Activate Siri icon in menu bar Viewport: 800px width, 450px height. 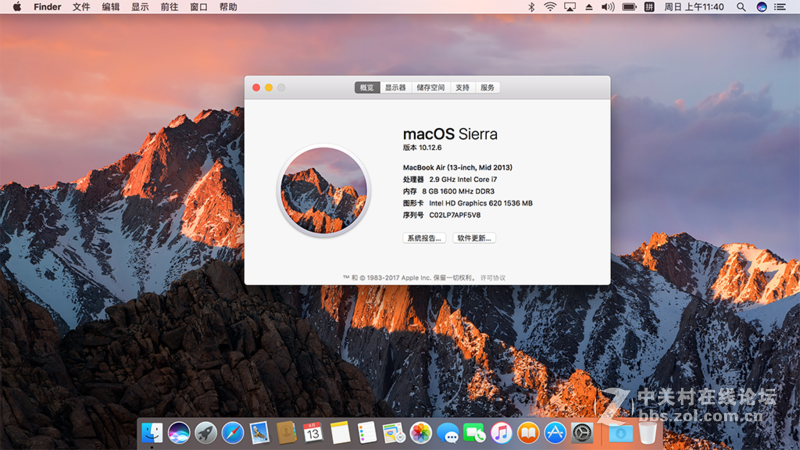(x=762, y=7)
